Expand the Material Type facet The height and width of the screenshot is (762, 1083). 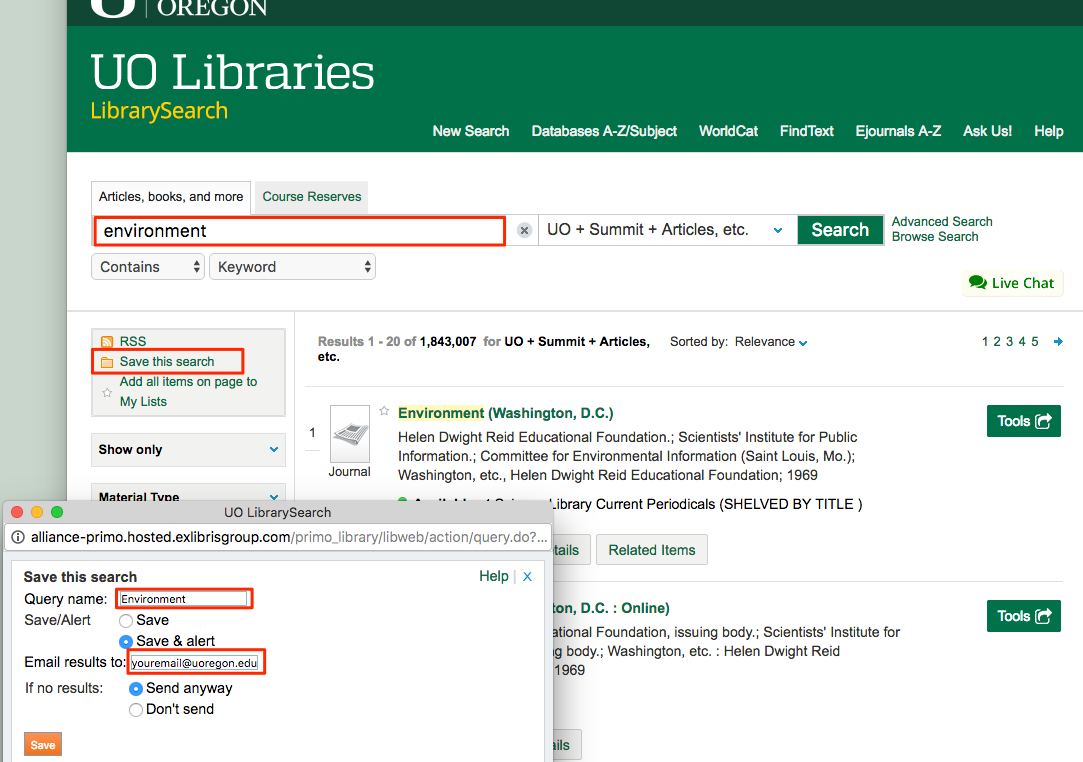click(188, 494)
